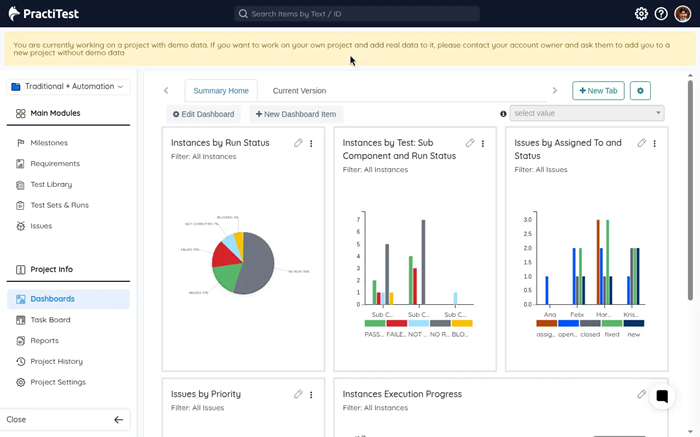The height and width of the screenshot is (437, 700).
Task: Open the Test Library icon
Action: click(x=21, y=184)
